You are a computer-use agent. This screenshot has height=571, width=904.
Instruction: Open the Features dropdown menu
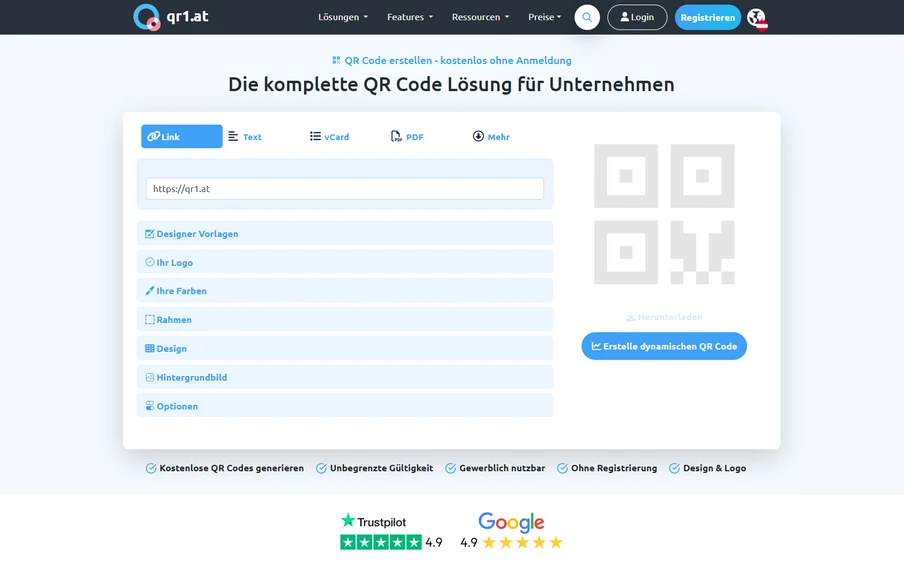click(410, 17)
